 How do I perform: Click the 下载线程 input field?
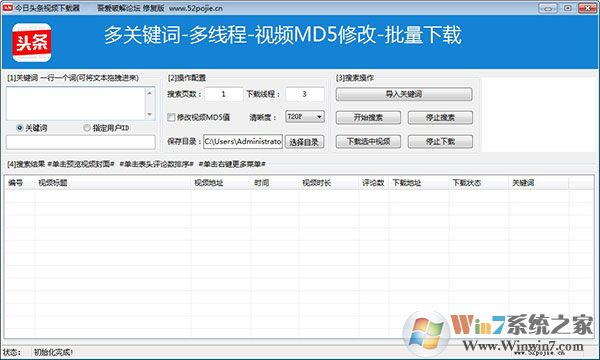(305, 94)
